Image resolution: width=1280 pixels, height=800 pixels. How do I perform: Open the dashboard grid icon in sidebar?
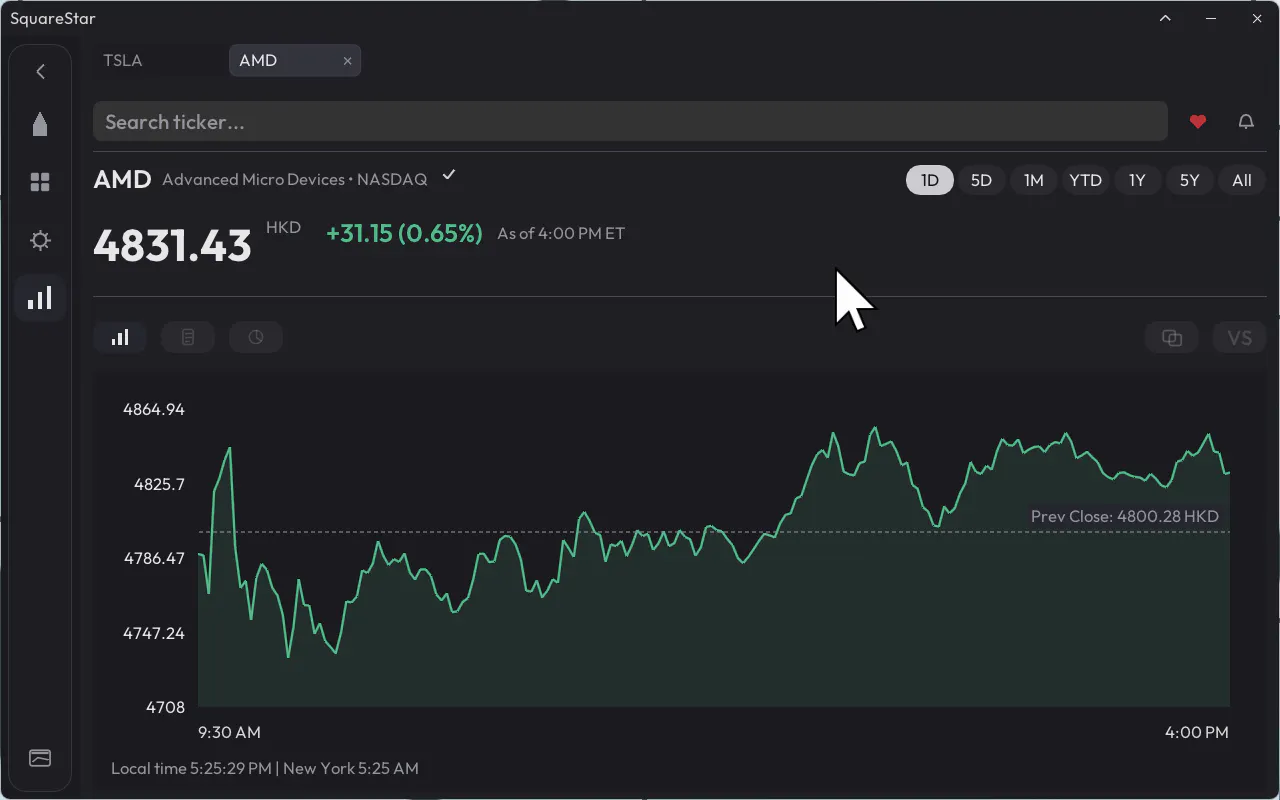click(x=40, y=182)
